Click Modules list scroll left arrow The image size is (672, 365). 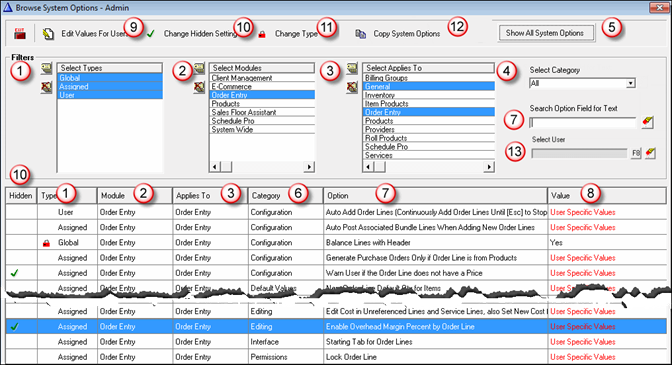(x=215, y=167)
